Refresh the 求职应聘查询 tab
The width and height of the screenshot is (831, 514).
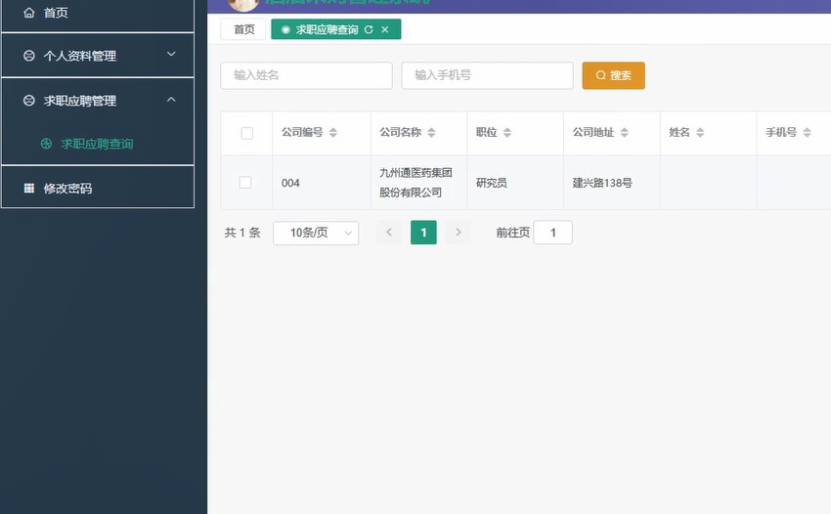(369, 30)
